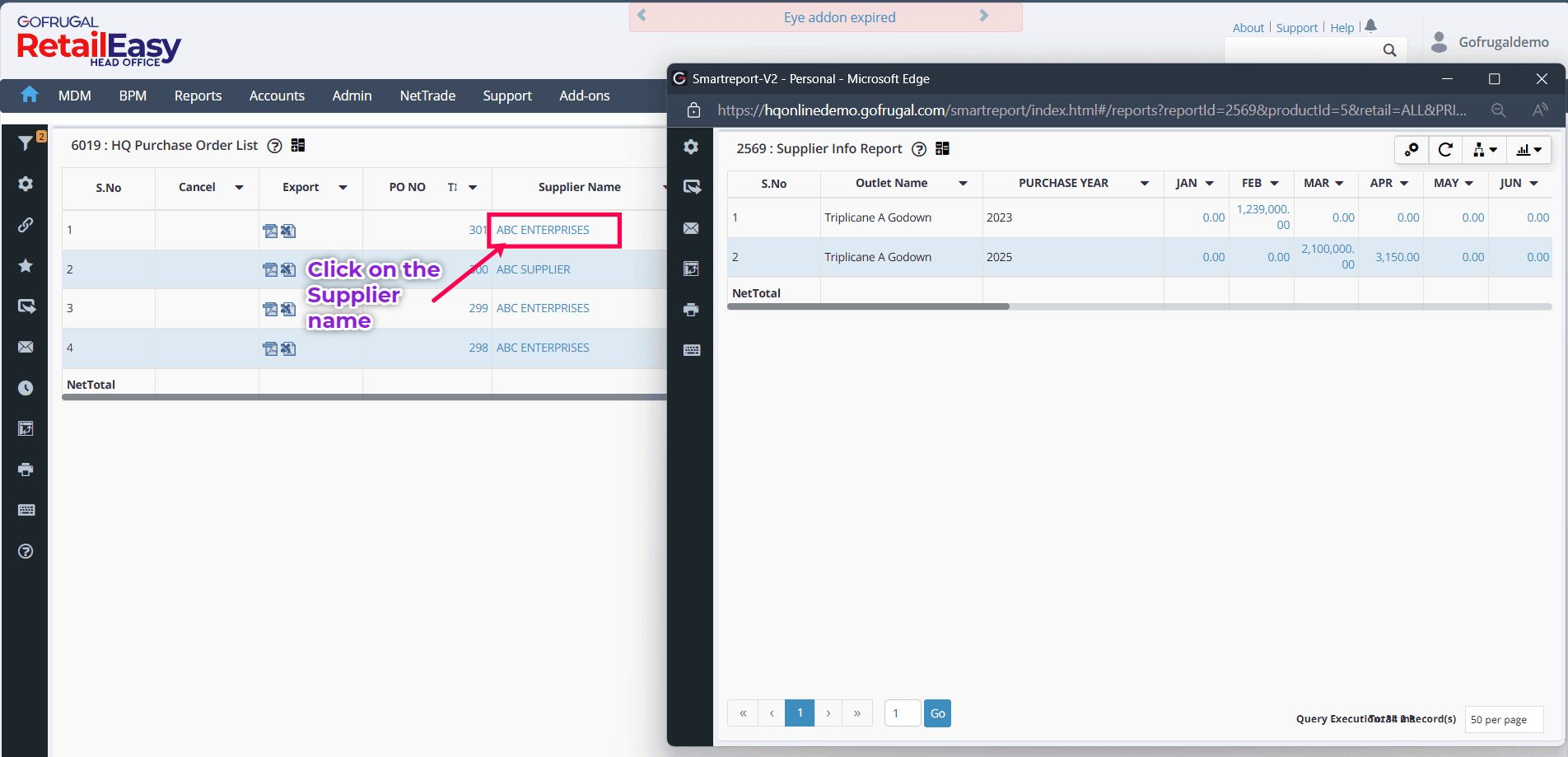Jump to last page in Supplier Info pagination

(x=857, y=713)
